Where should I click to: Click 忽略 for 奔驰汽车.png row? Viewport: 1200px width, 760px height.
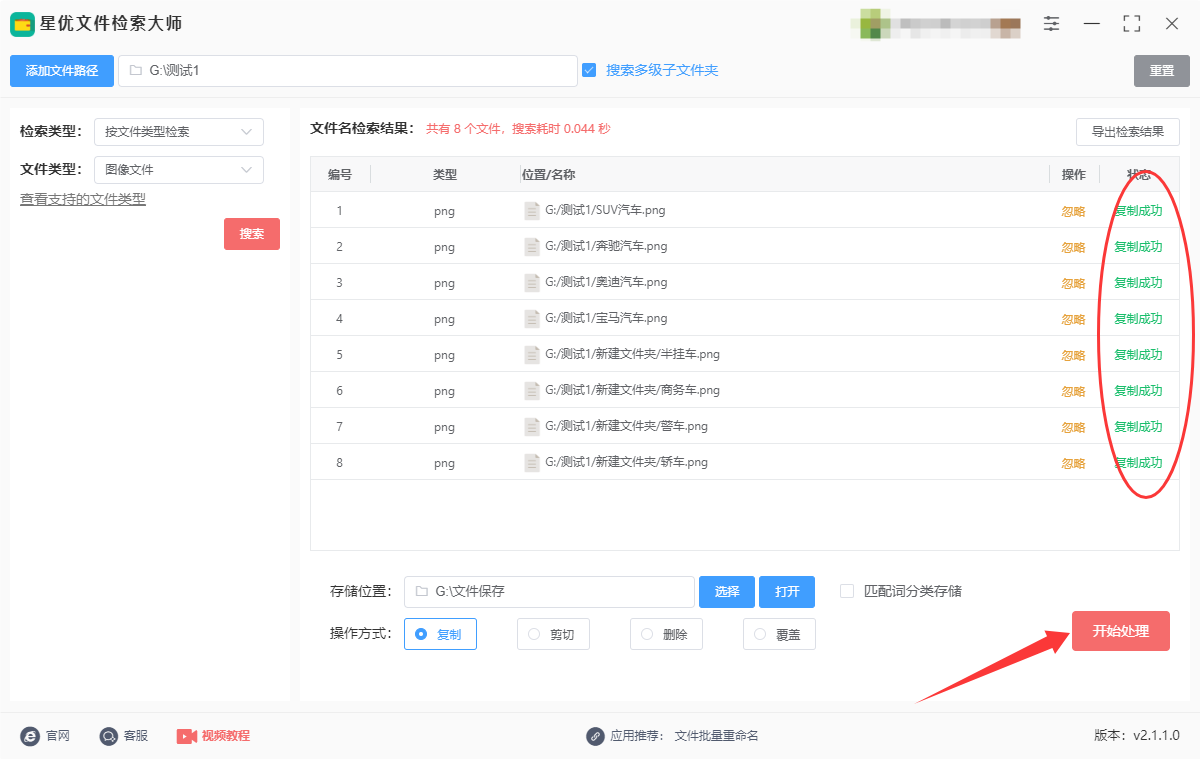1073,248
